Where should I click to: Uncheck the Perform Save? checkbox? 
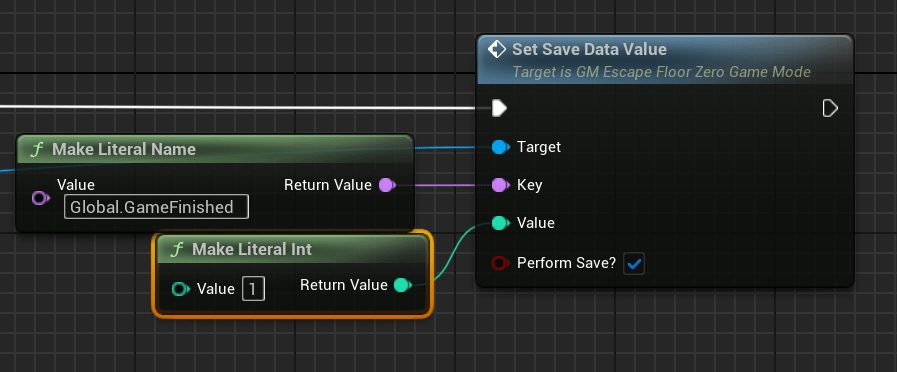click(x=634, y=264)
